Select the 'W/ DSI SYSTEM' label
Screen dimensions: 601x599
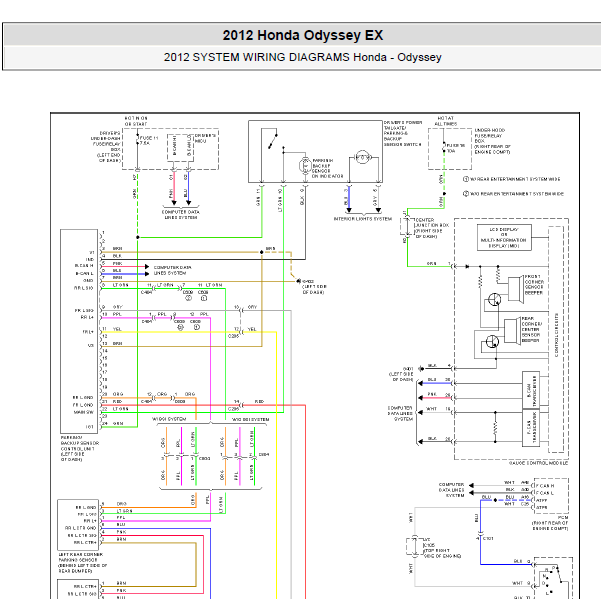[x=169, y=419]
